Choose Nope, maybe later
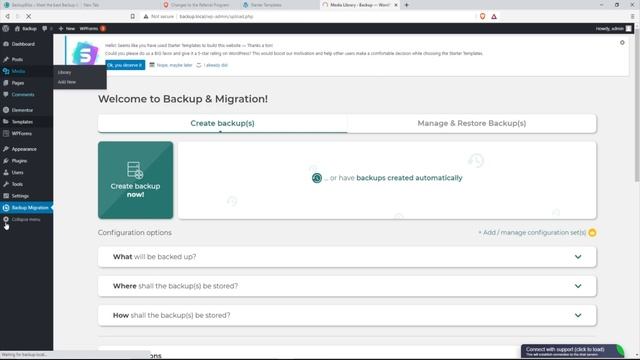 tap(171, 65)
